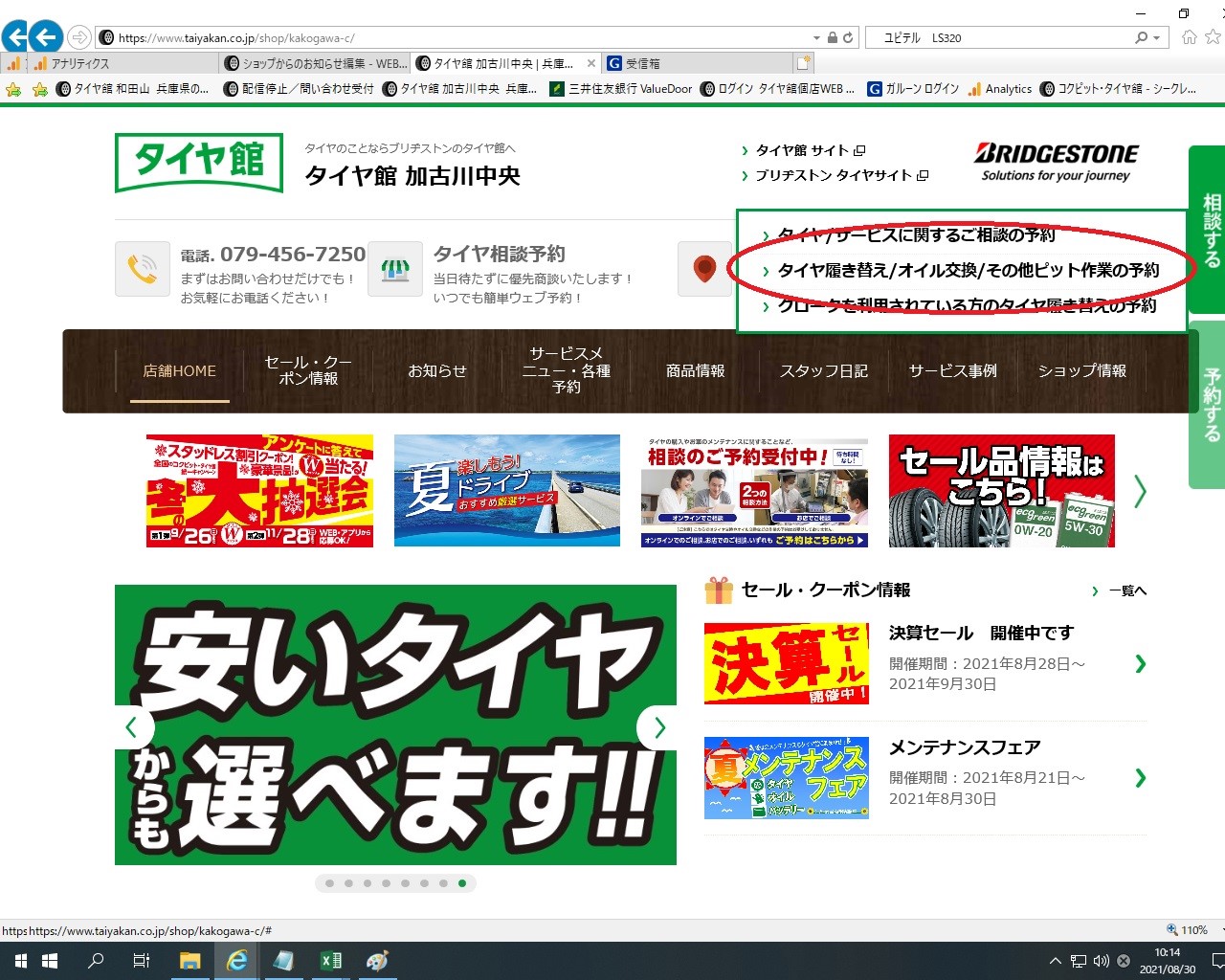1225x980 pixels.
Task: Click the browser forward arrow button
Action: (80, 37)
